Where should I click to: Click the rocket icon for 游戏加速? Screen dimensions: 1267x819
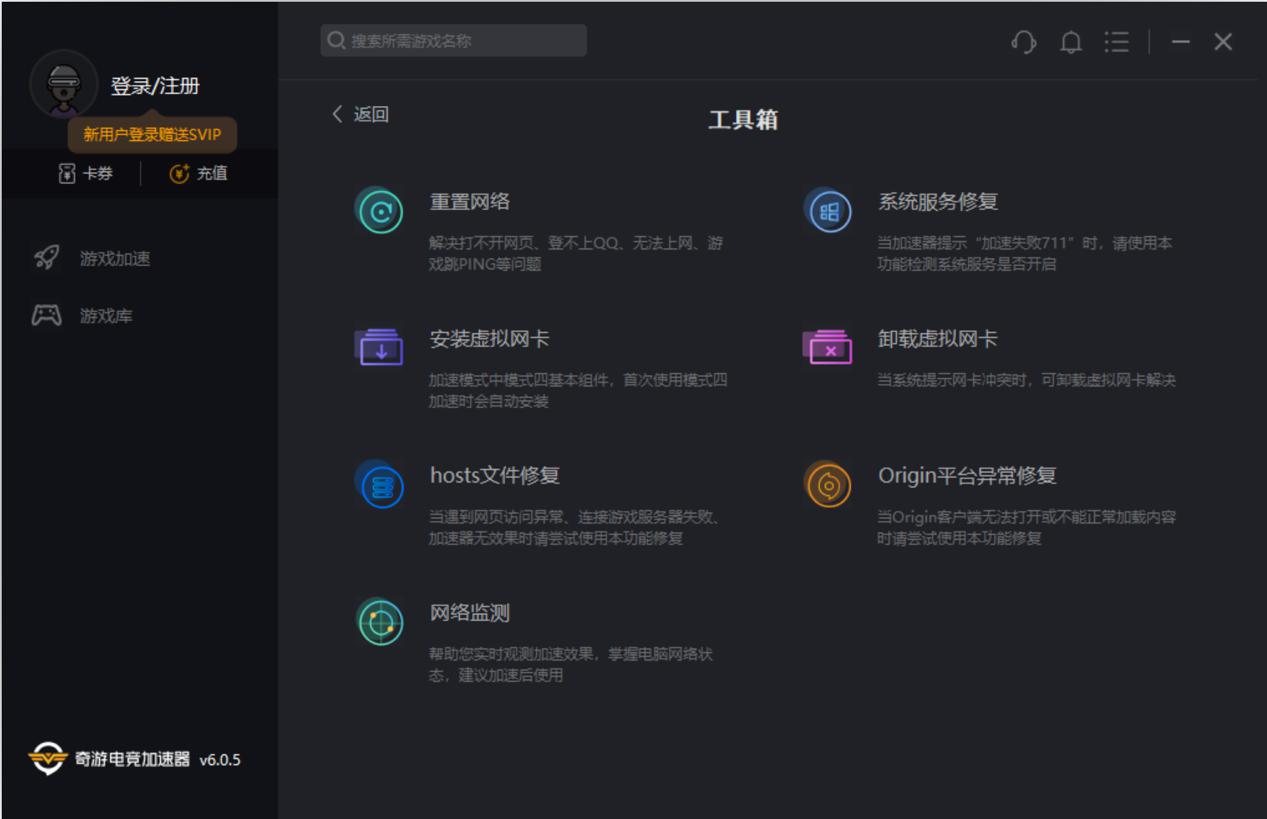tap(46, 258)
